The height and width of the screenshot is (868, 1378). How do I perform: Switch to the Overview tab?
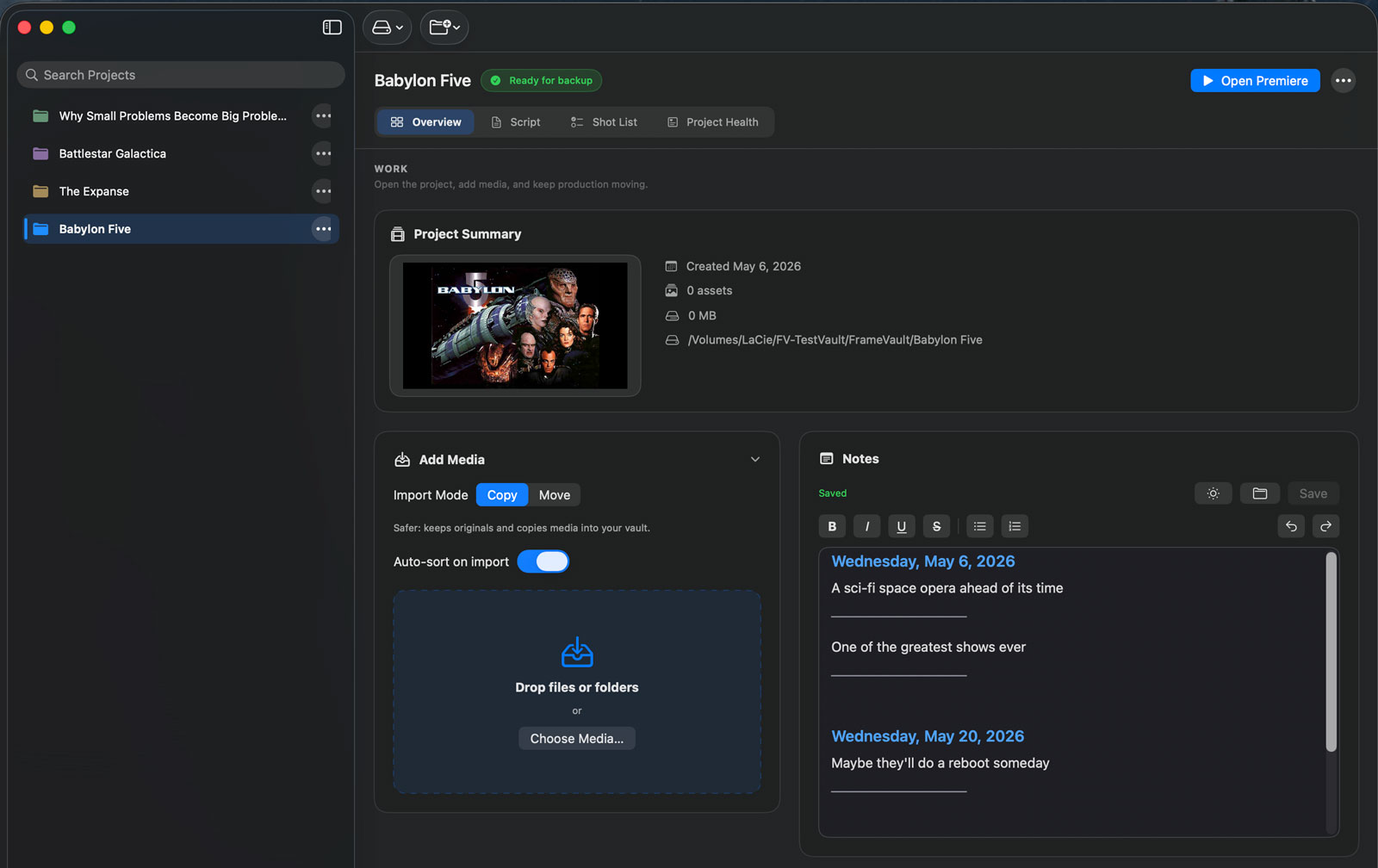(425, 122)
